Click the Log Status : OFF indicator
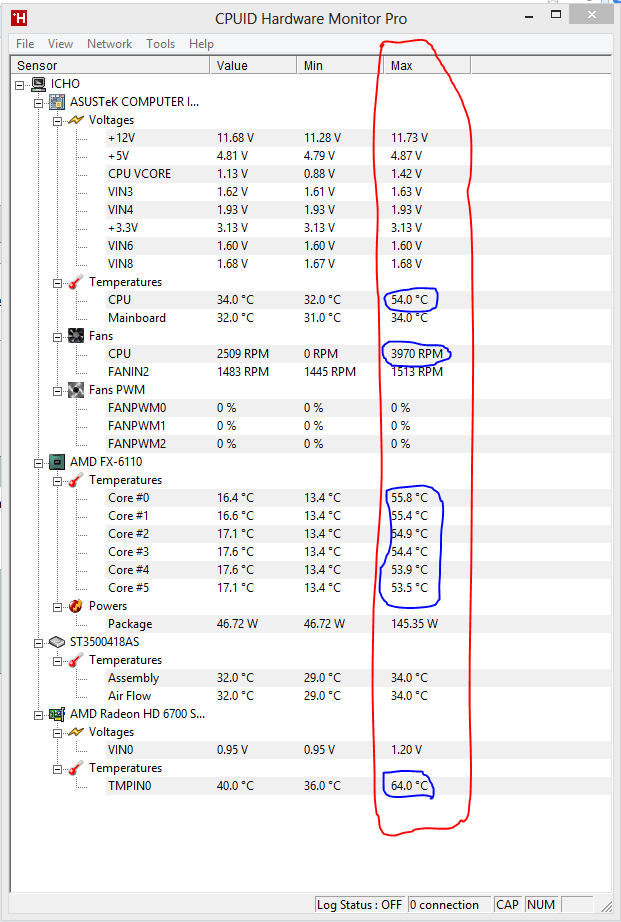The height and width of the screenshot is (922, 621). click(360, 905)
